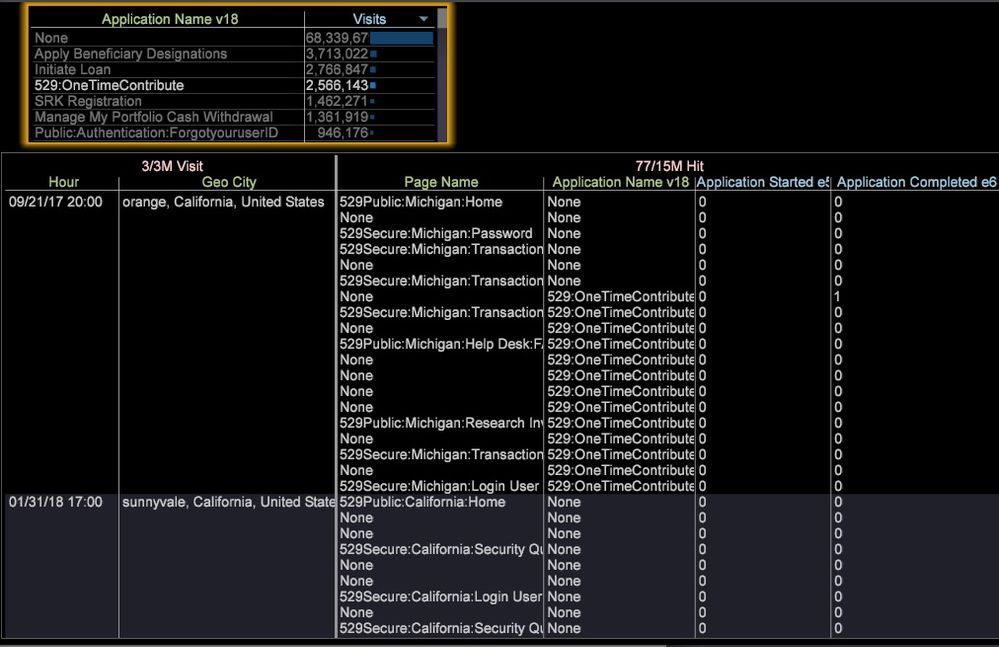Click the Hour column header
This screenshot has height=647, width=999.
tap(63, 182)
